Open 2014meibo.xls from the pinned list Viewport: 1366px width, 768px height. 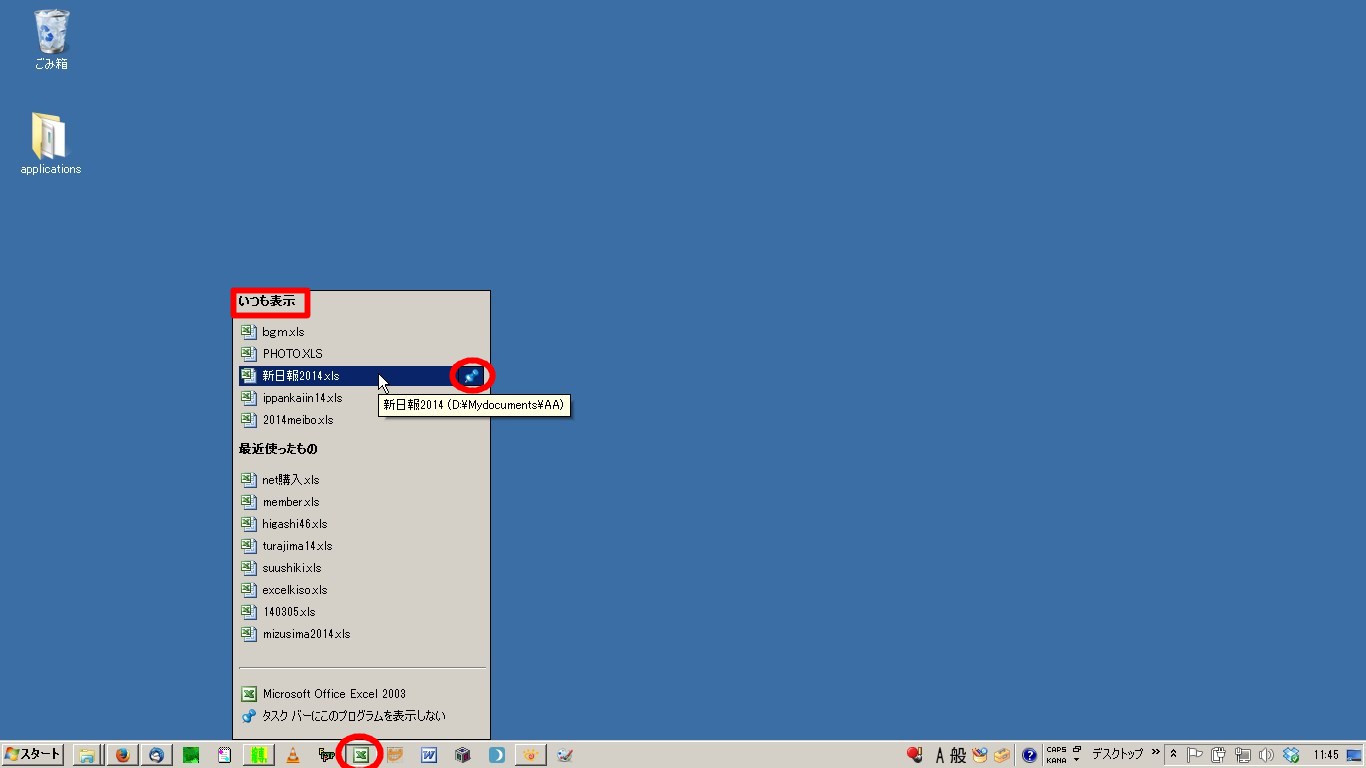coord(361,420)
